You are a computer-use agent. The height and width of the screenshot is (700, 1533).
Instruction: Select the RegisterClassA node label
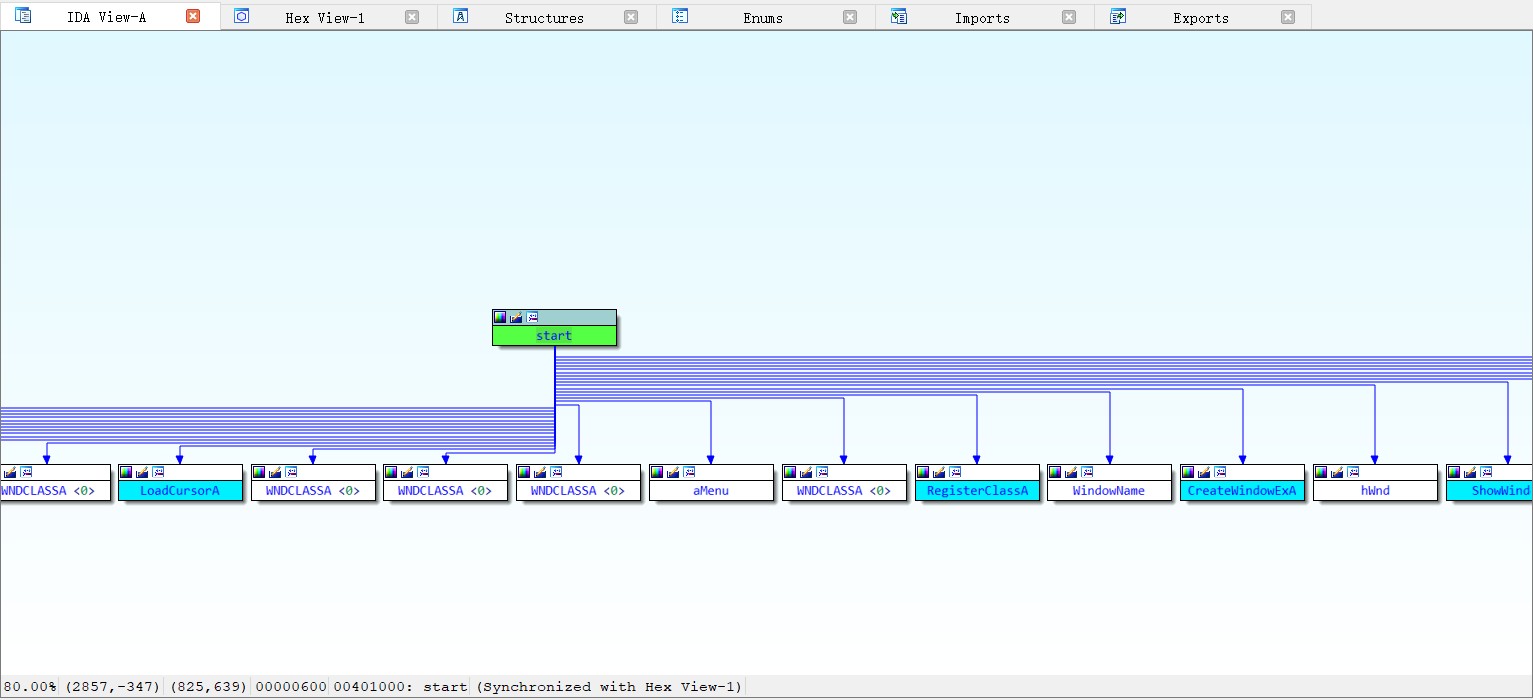977,491
